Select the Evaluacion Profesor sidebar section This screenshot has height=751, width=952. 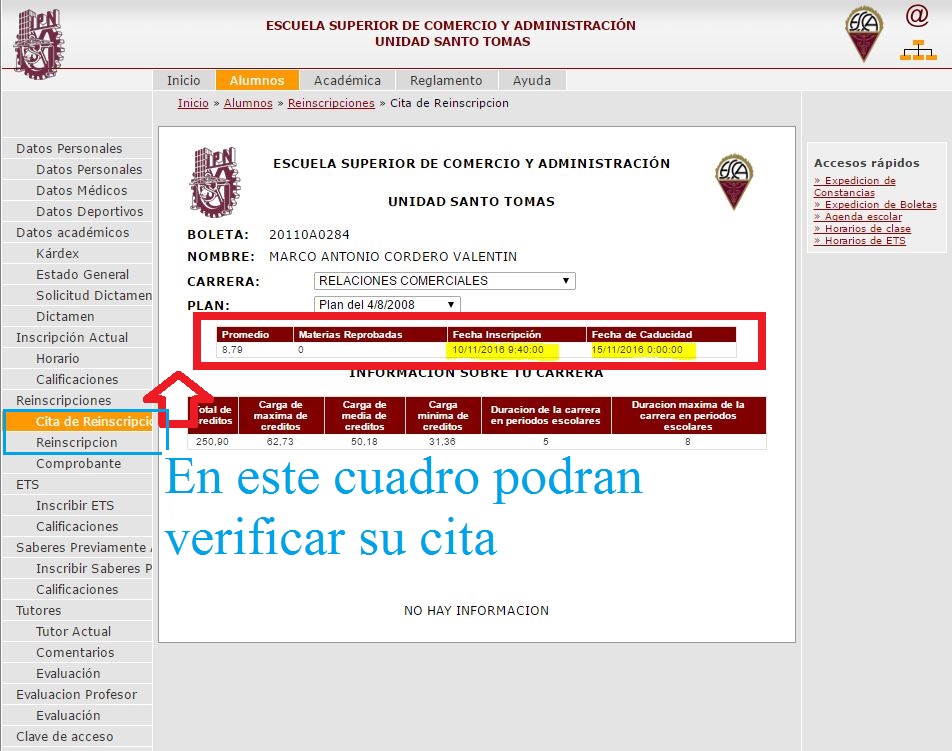click(76, 695)
